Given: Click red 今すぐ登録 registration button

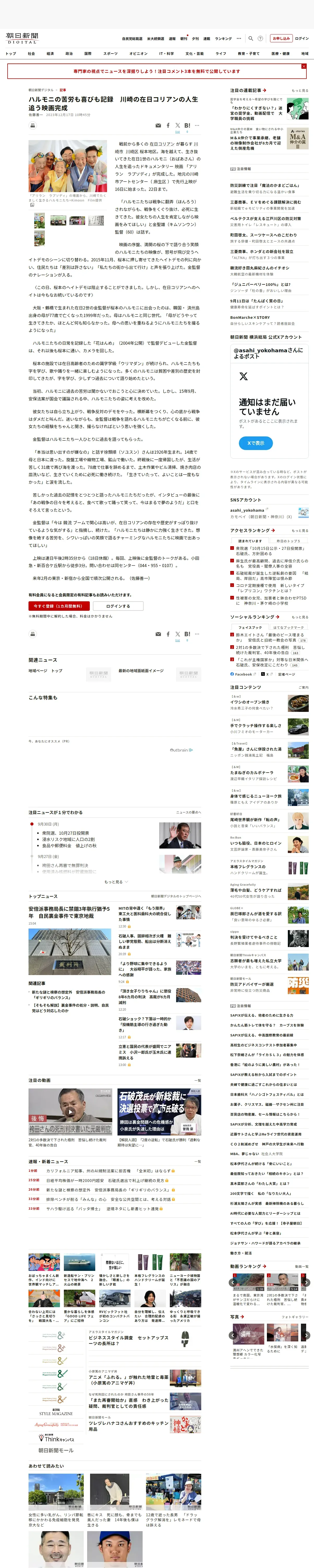Looking at the screenshot, I should point(59,606).
